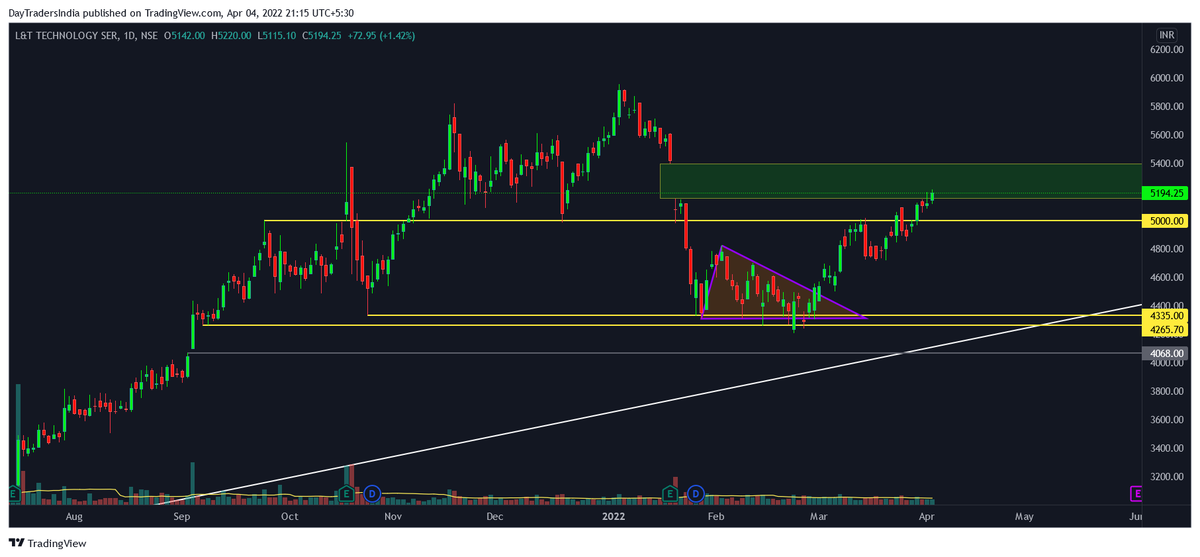Click the current price label 5194.25
The height and width of the screenshot is (557, 1200).
(1166, 193)
